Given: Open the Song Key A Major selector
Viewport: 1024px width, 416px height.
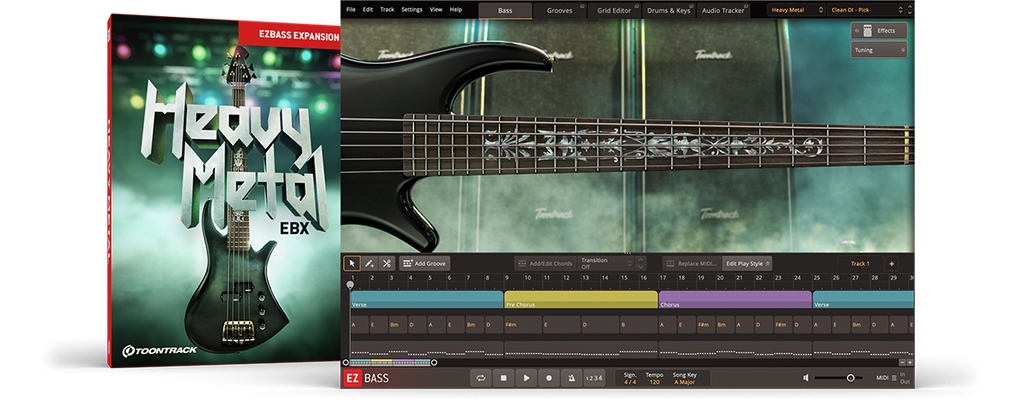Looking at the screenshot, I should coord(685,382).
